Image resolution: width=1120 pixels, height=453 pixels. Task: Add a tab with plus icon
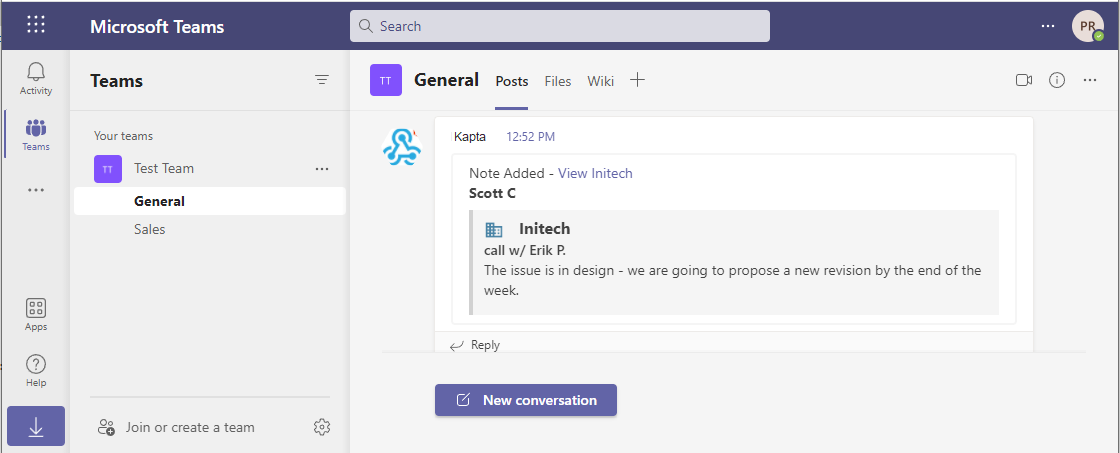[638, 80]
